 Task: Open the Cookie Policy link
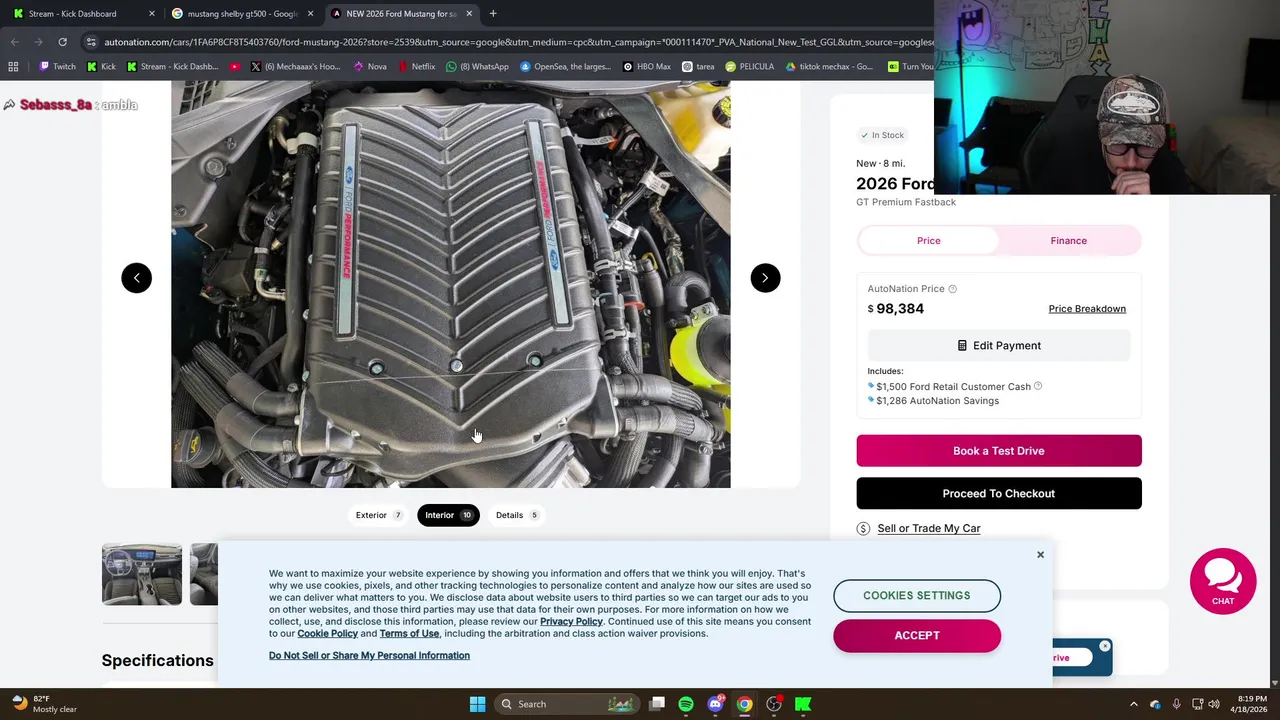327,634
